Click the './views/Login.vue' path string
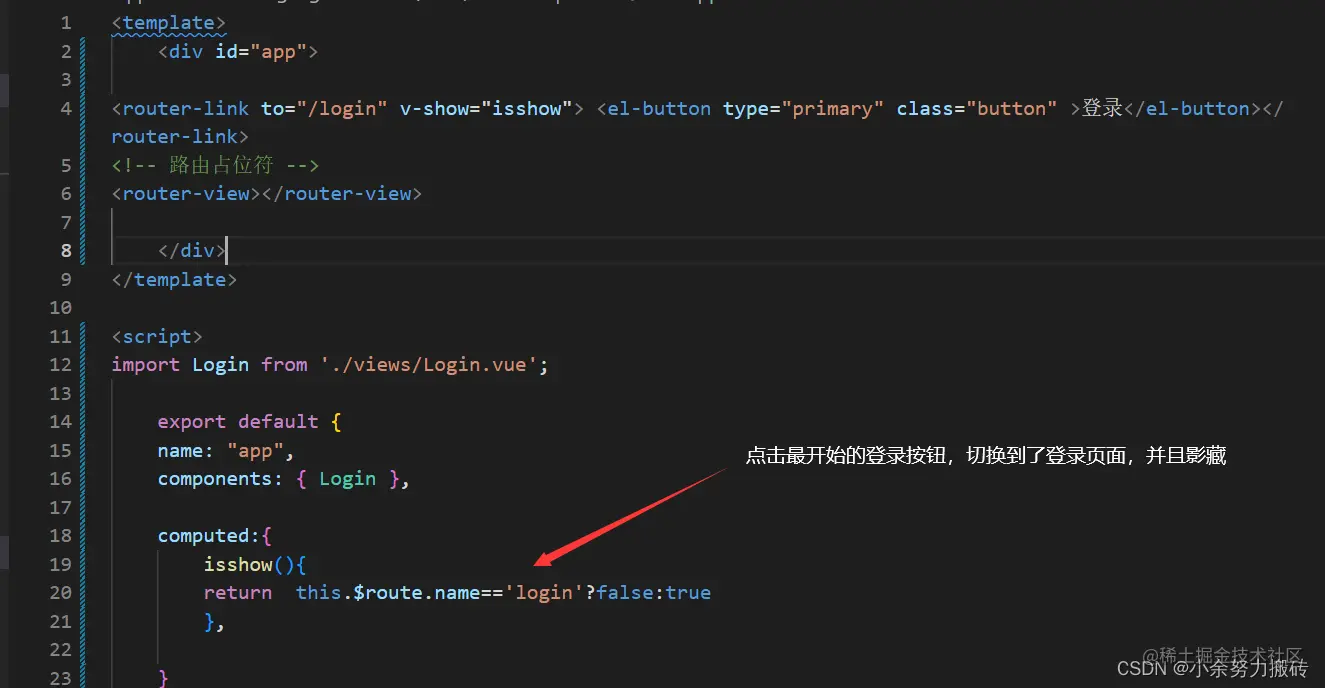The width and height of the screenshot is (1325, 688). pos(428,364)
